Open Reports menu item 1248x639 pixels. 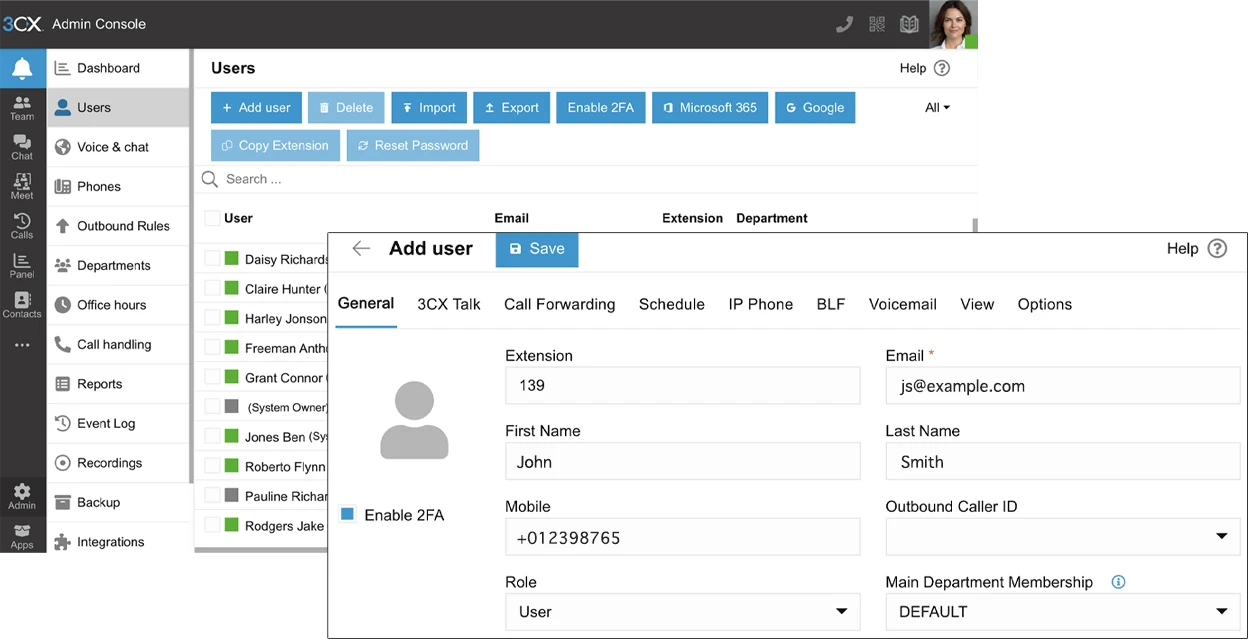118,384
